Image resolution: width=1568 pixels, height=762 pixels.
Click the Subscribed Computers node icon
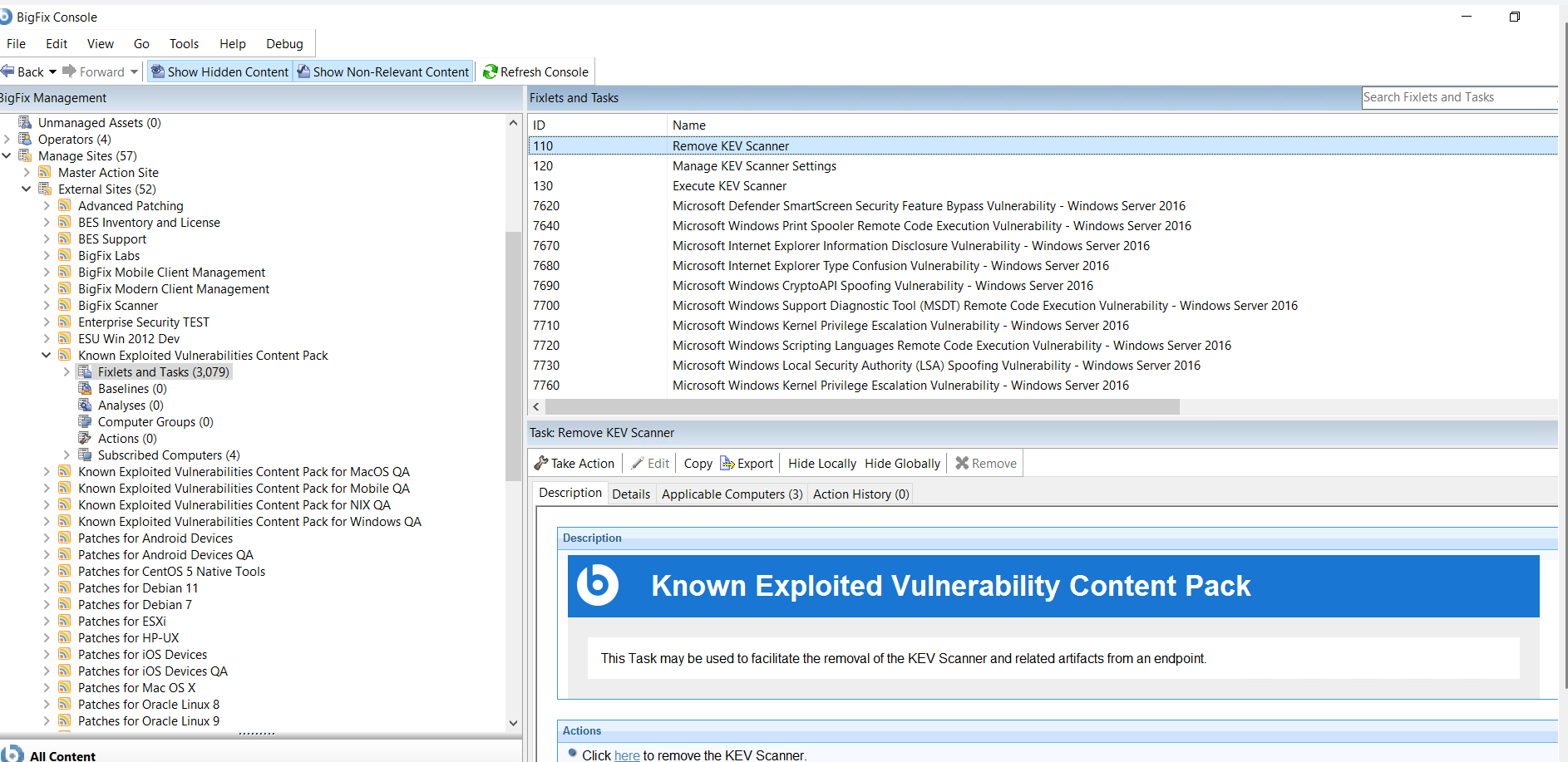(x=85, y=455)
